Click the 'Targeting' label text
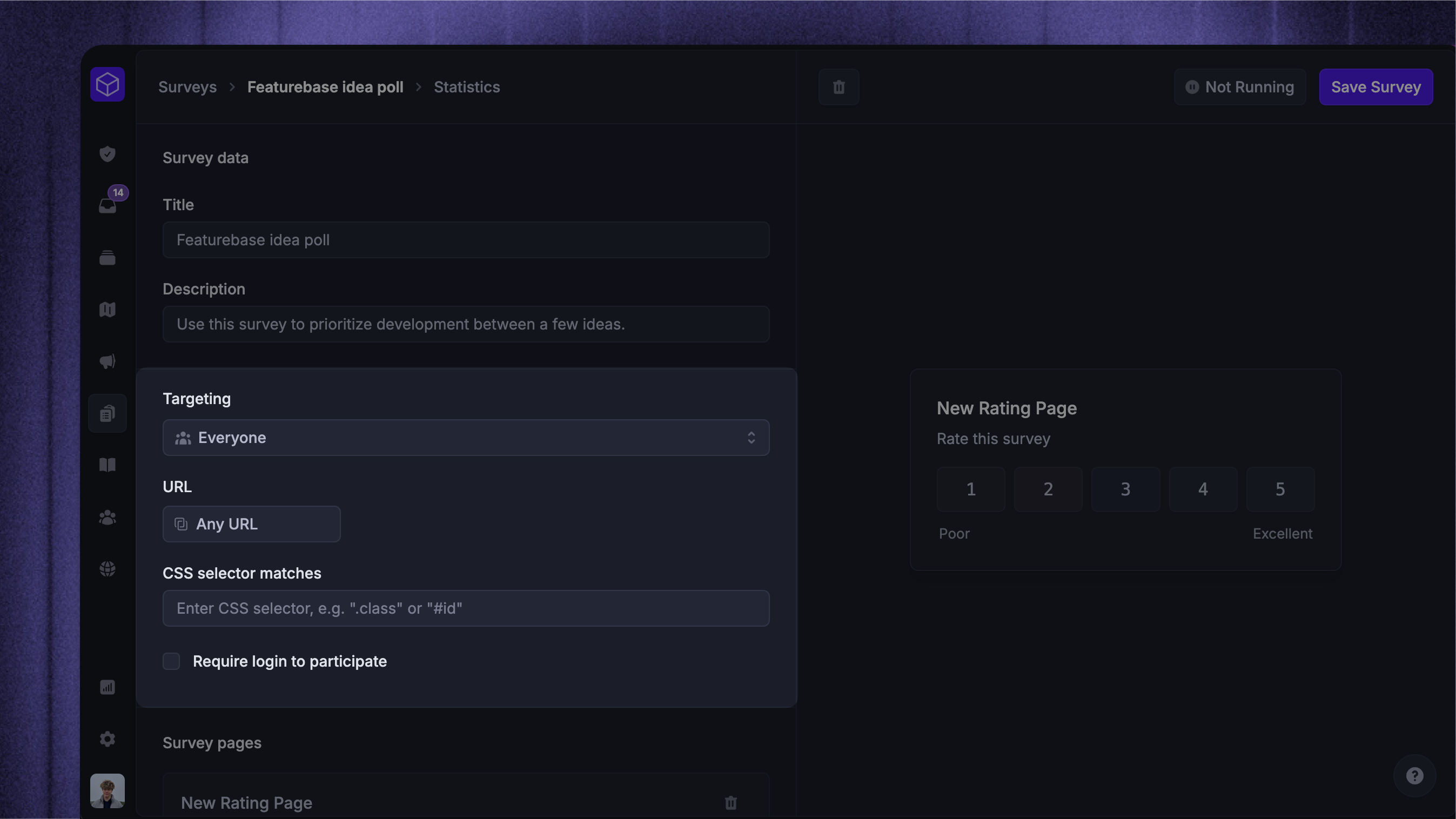 (197, 399)
